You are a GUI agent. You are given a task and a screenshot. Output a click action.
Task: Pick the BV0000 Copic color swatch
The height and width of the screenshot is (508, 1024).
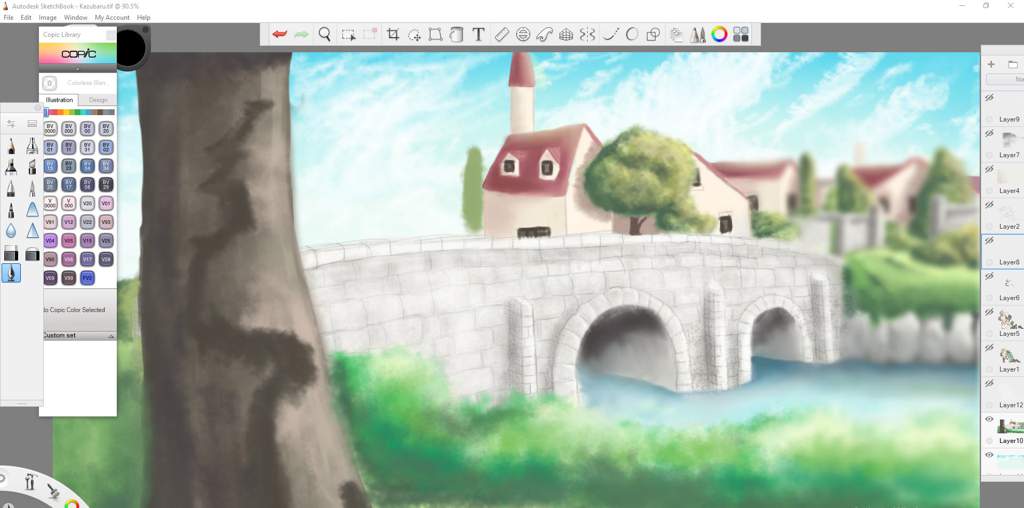tap(50, 128)
